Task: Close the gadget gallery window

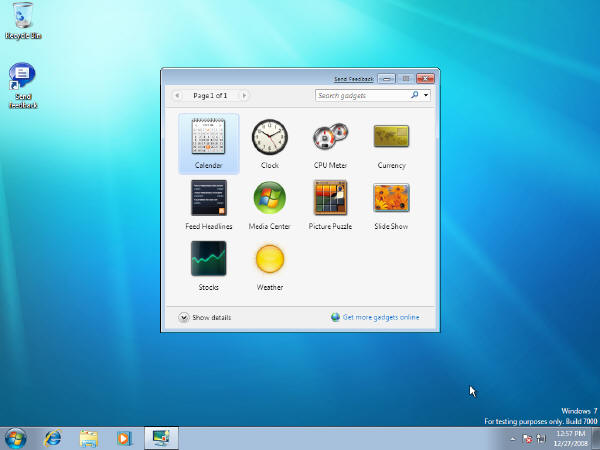Action: (x=425, y=79)
